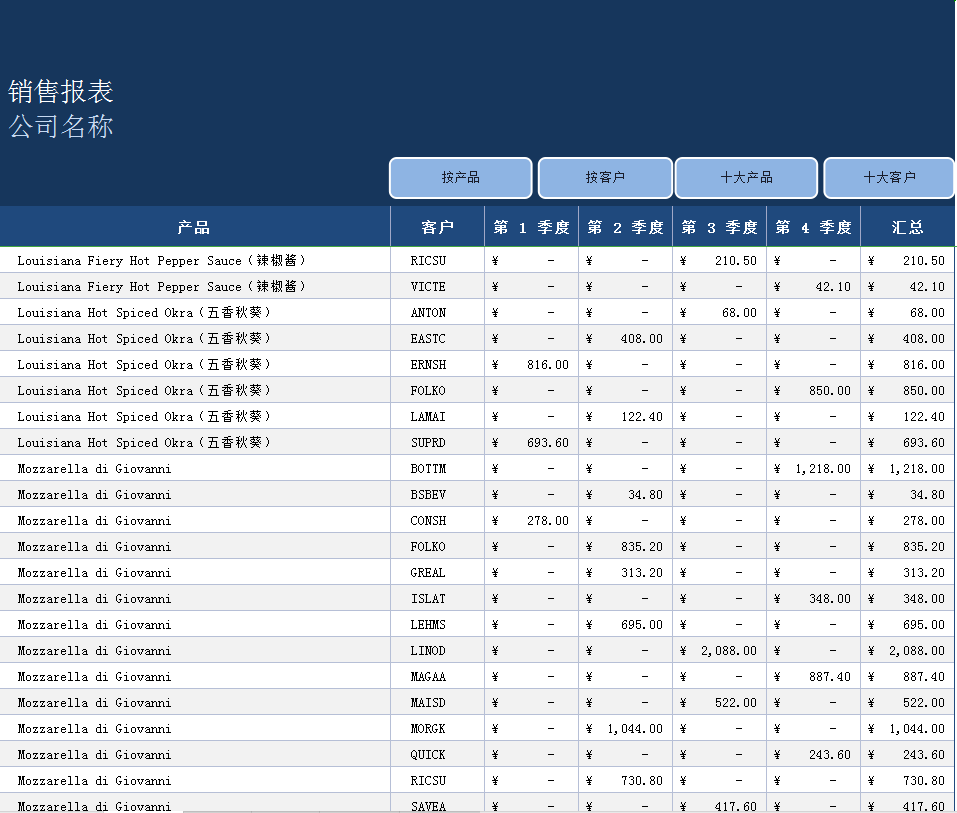Click the 销售报表 title text
The width and height of the screenshot is (957, 813).
60,90
